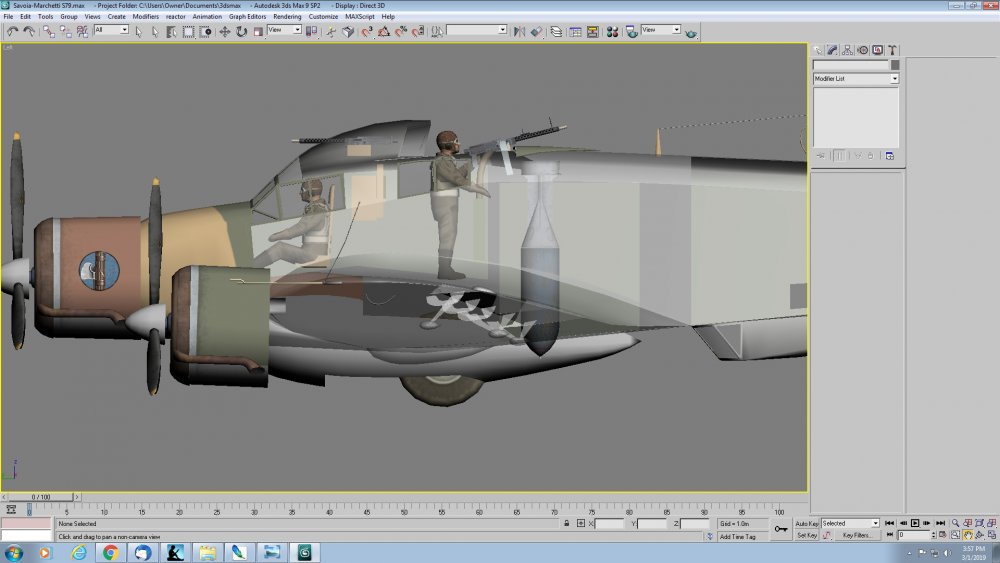
Task: Open the Schematic View icon
Action: (x=592, y=31)
